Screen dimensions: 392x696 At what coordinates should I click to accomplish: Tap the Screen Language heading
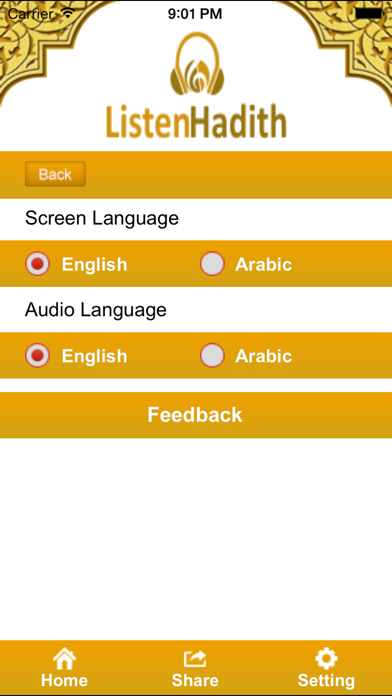pyautogui.click(x=102, y=218)
